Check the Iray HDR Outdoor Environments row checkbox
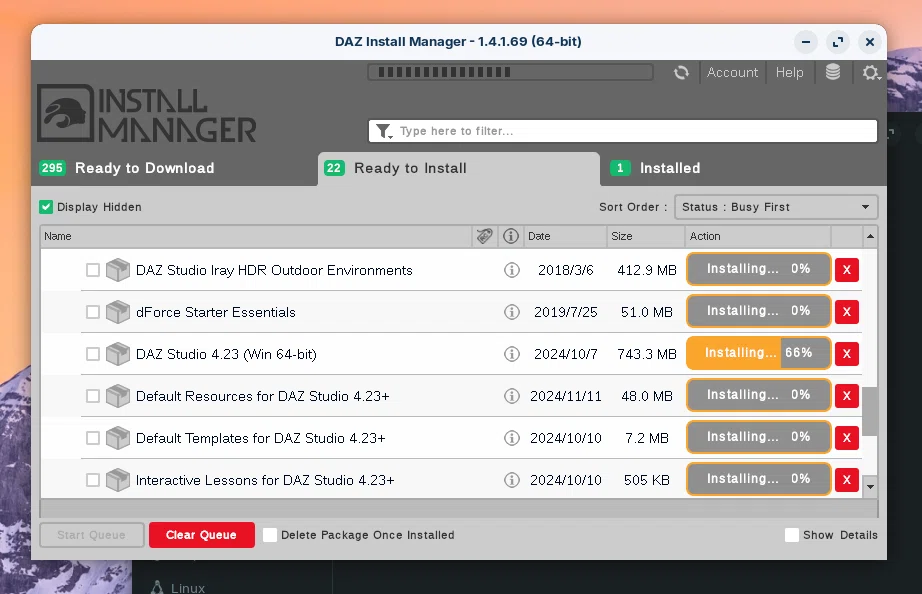The image size is (922, 594). [x=92, y=270]
